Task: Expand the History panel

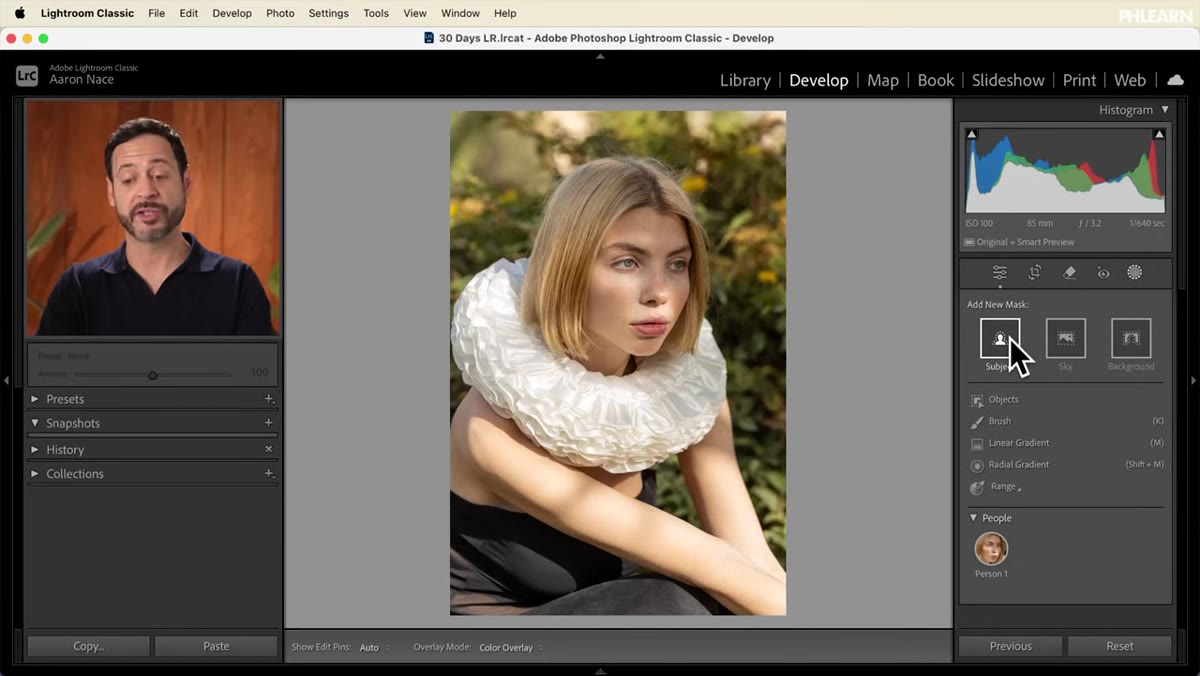Action: point(35,450)
